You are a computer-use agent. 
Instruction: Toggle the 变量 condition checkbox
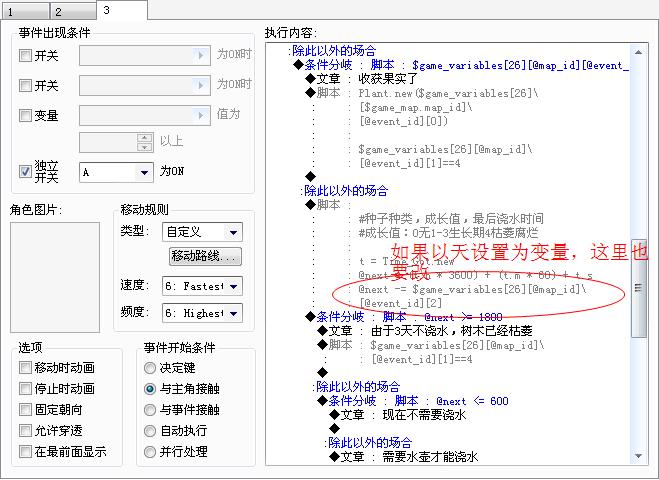[25, 116]
